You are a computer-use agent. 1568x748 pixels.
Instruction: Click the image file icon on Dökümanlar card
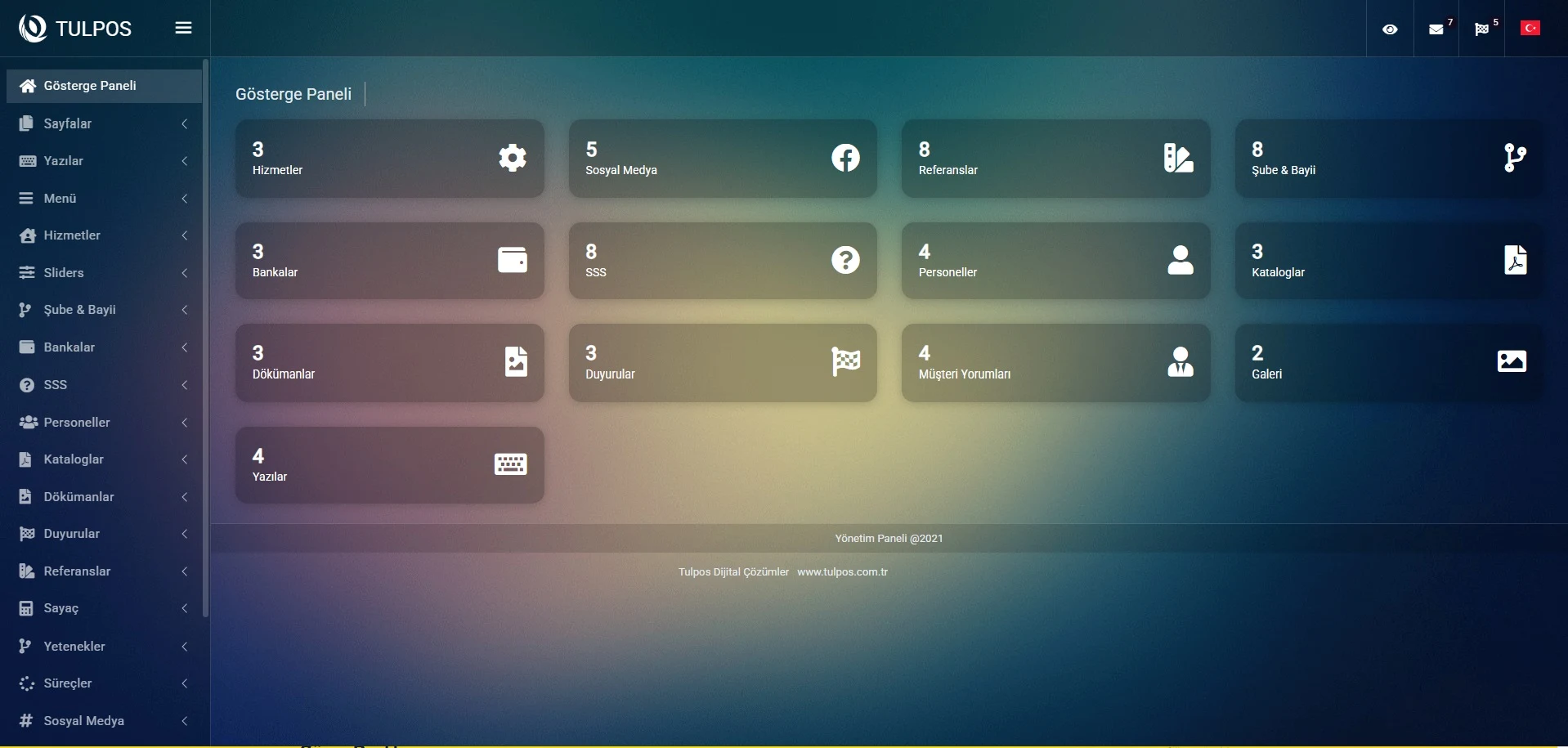pyautogui.click(x=516, y=361)
